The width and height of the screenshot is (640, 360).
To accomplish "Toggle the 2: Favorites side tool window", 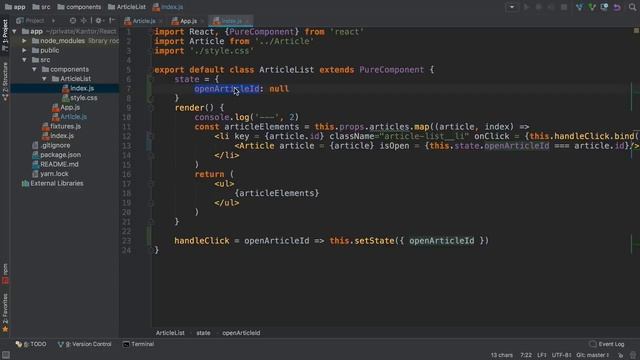I will click(5, 312).
